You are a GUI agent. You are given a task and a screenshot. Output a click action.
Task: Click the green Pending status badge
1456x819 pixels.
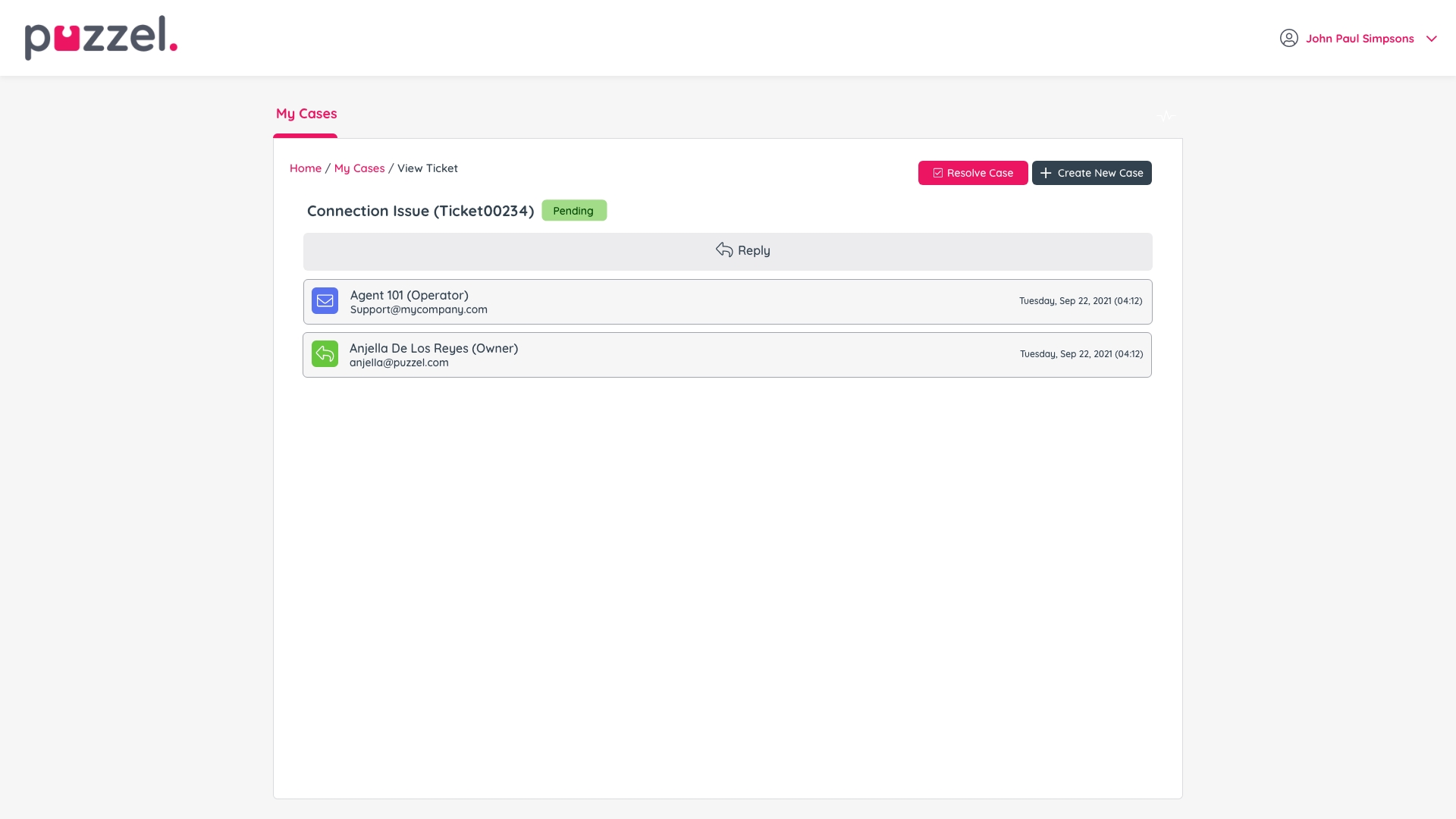pyautogui.click(x=573, y=211)
